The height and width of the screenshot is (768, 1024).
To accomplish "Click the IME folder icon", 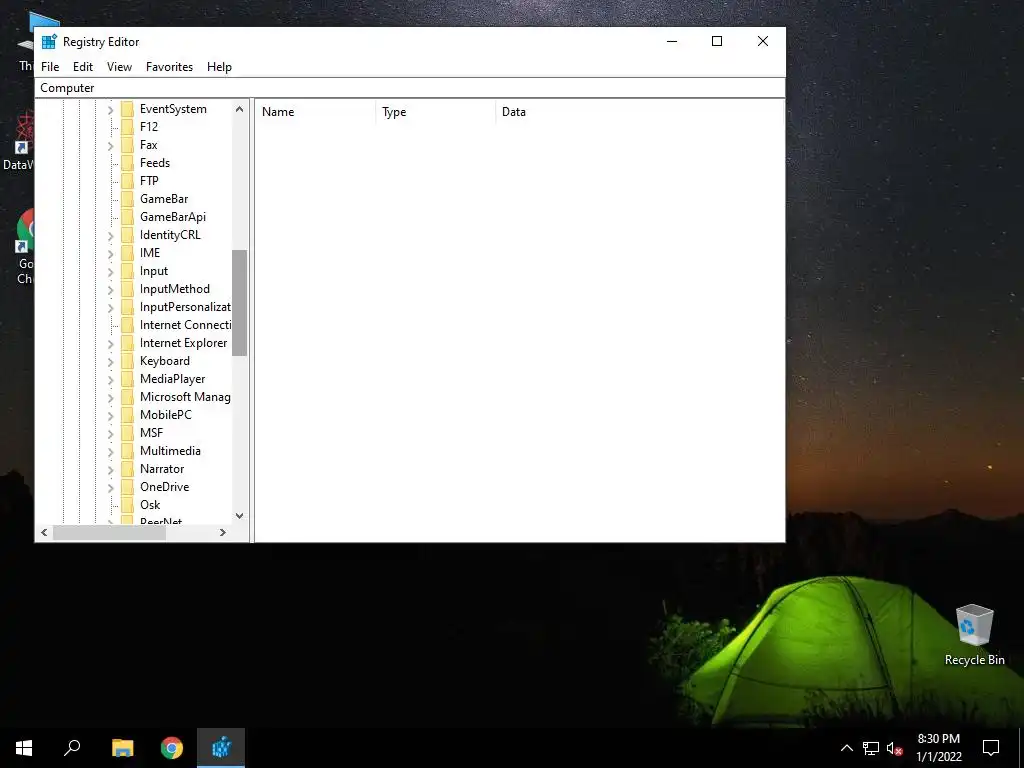I will [127, 253].
